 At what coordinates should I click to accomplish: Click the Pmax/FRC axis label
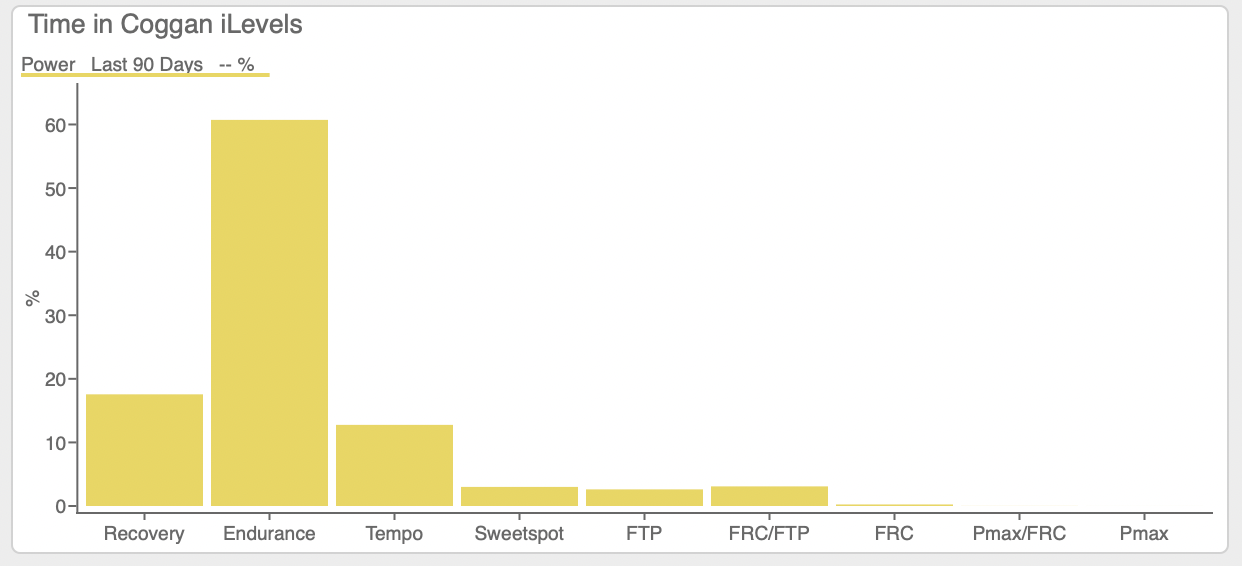coord(1019,533)
